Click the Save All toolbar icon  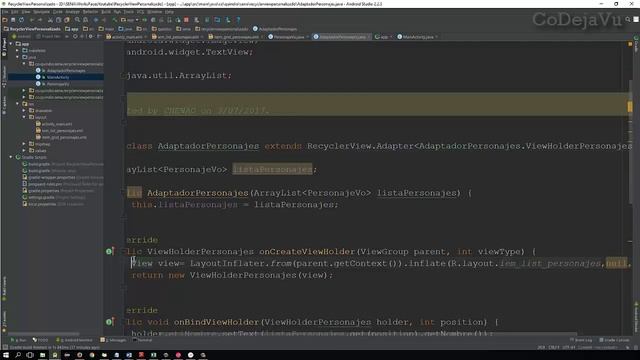coord(13,20)
